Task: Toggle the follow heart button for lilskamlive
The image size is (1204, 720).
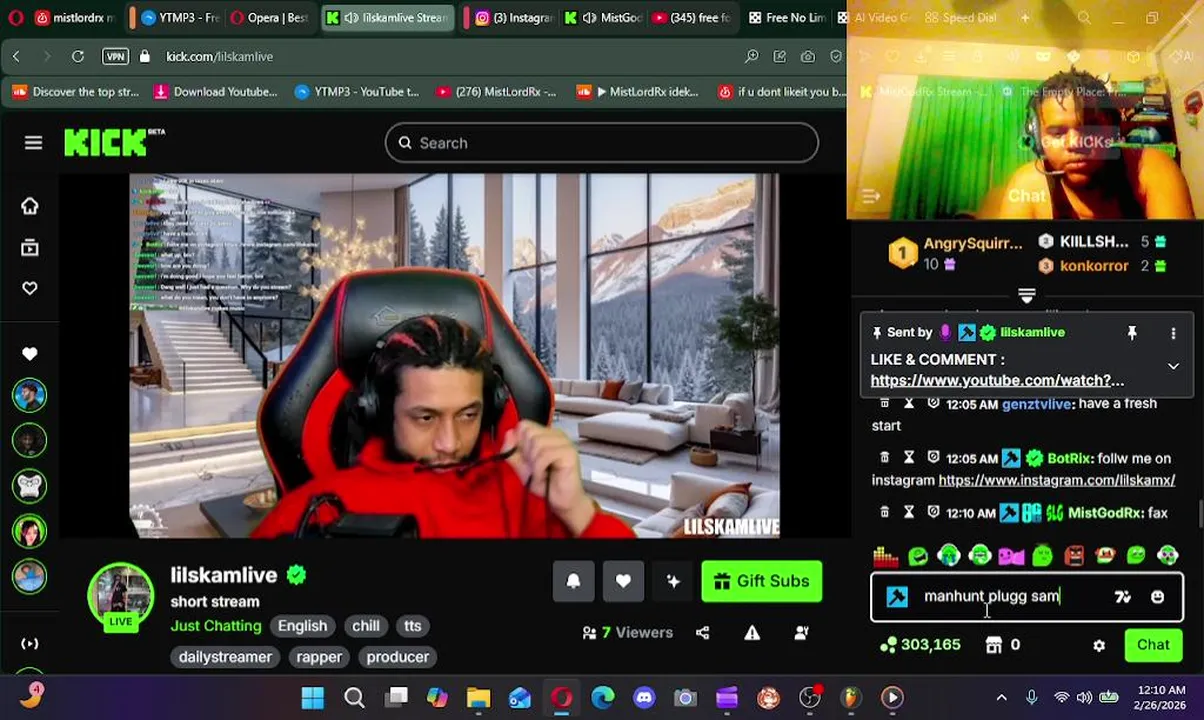Action: click(x=623, y=581)
